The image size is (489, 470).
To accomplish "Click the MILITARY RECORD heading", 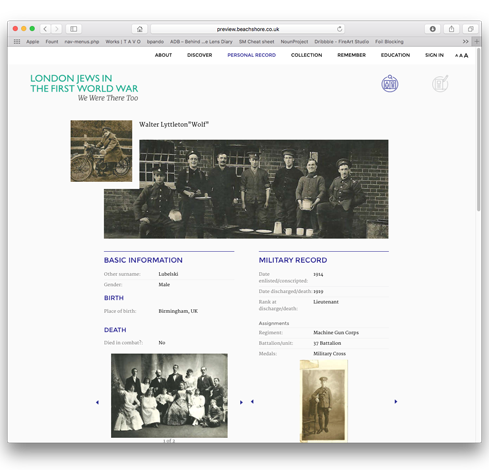I will tap(293, 260).
